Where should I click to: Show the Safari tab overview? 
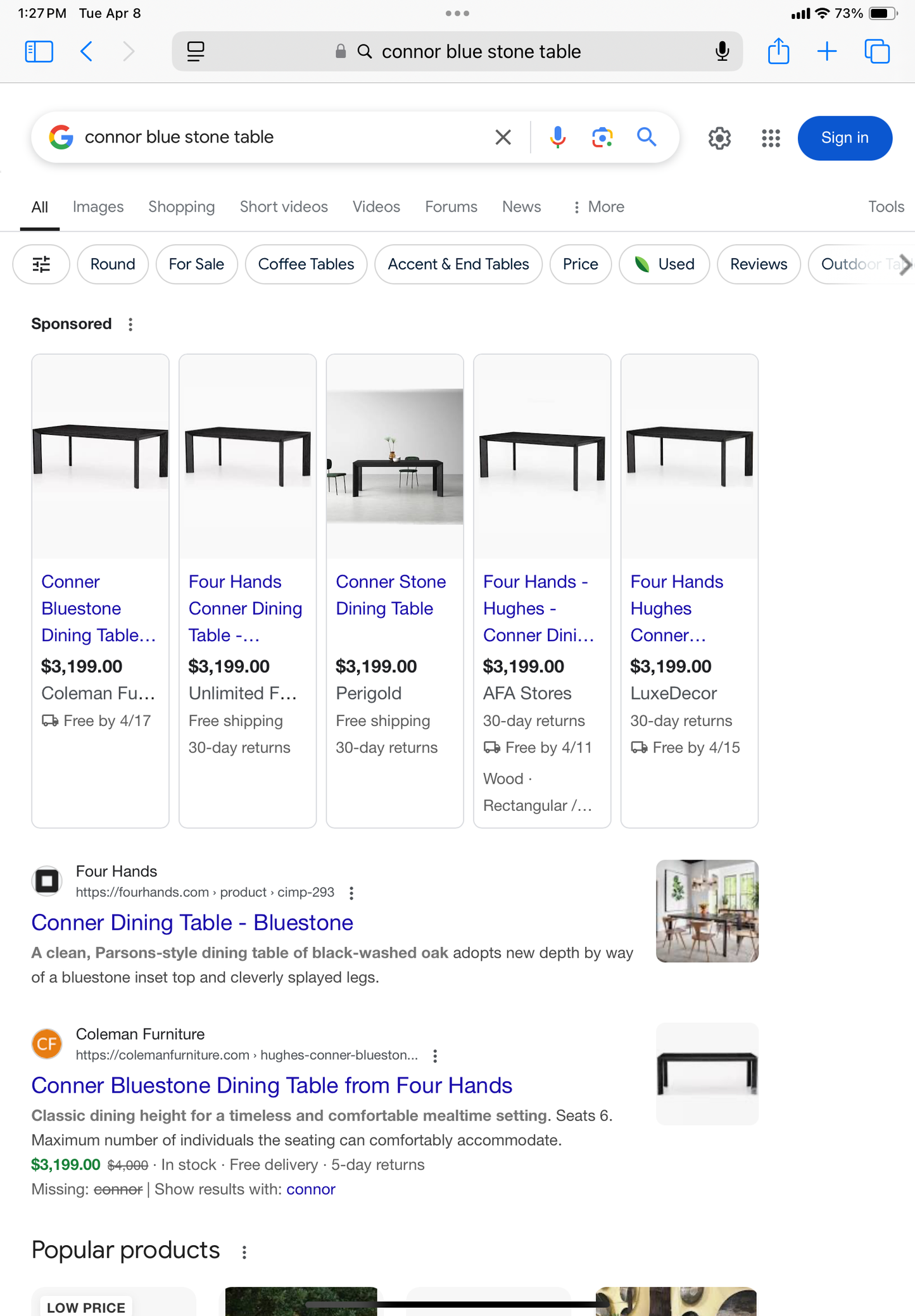pyautogui.click(x=877, y=51)
